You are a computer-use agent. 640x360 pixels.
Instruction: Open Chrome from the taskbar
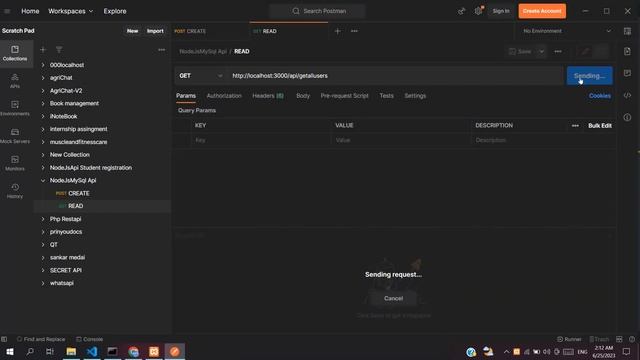click(x=133, y=351)
